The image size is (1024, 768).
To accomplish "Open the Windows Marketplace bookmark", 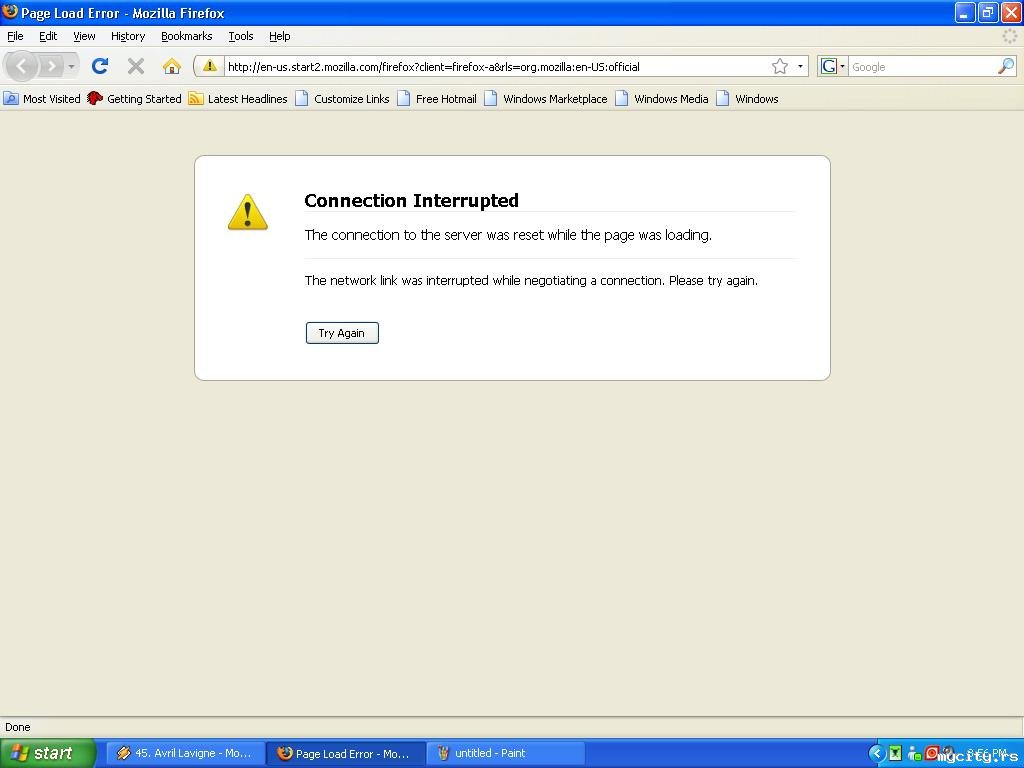I will 546,99.
